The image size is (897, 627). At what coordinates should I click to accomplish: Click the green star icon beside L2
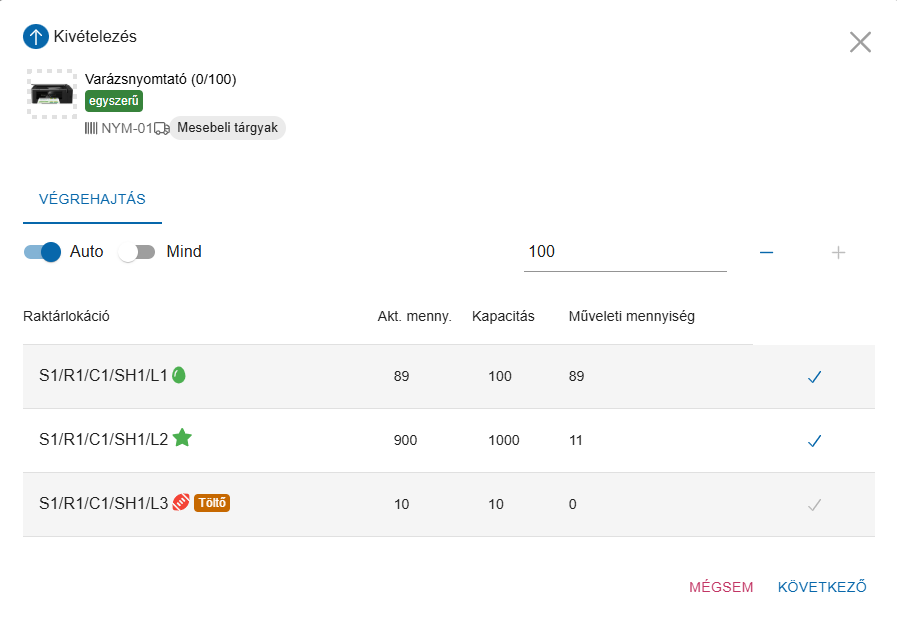pyautogui.click(x=182, y=438)
